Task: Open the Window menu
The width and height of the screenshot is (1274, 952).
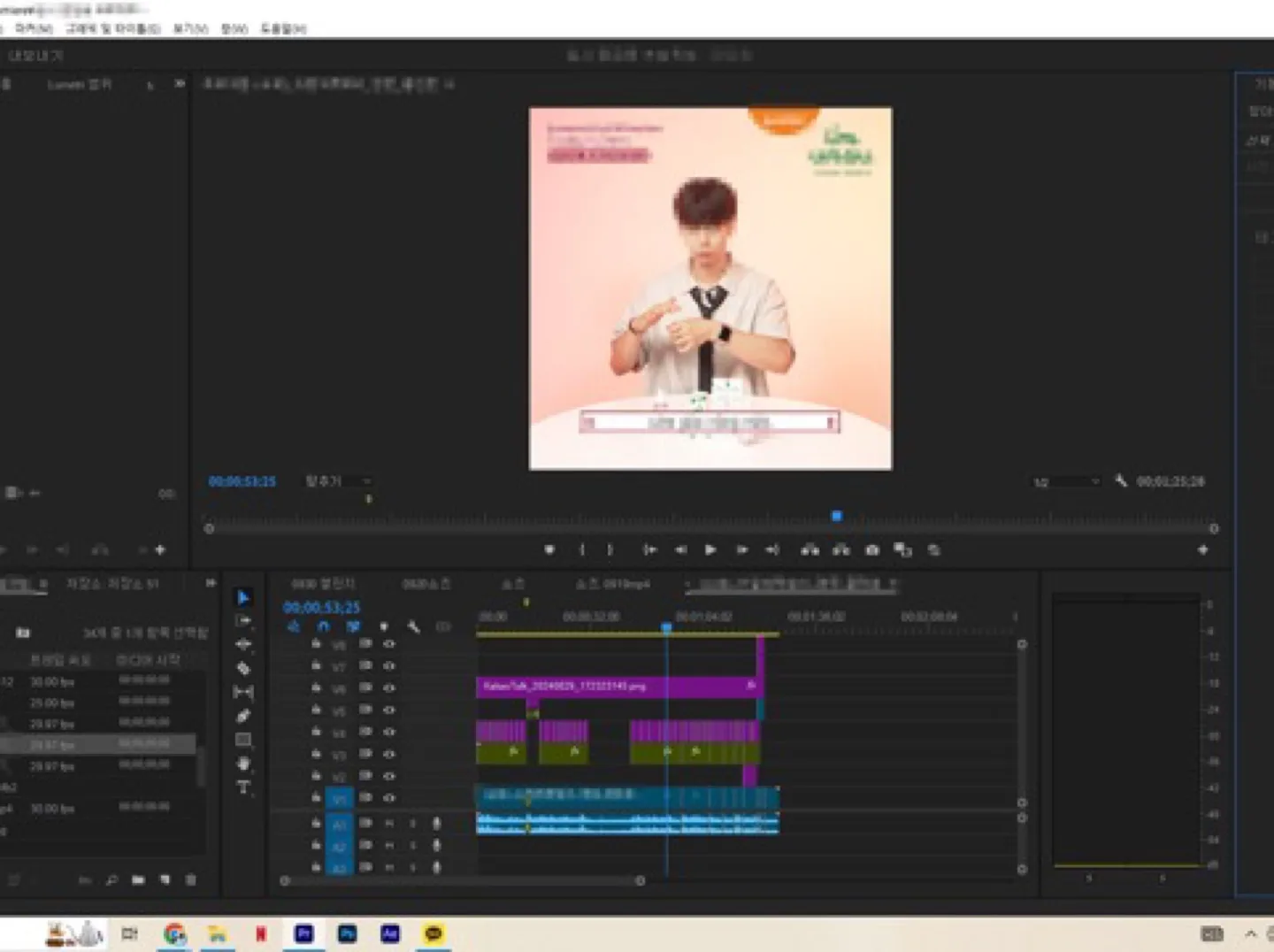Action: 234,28
